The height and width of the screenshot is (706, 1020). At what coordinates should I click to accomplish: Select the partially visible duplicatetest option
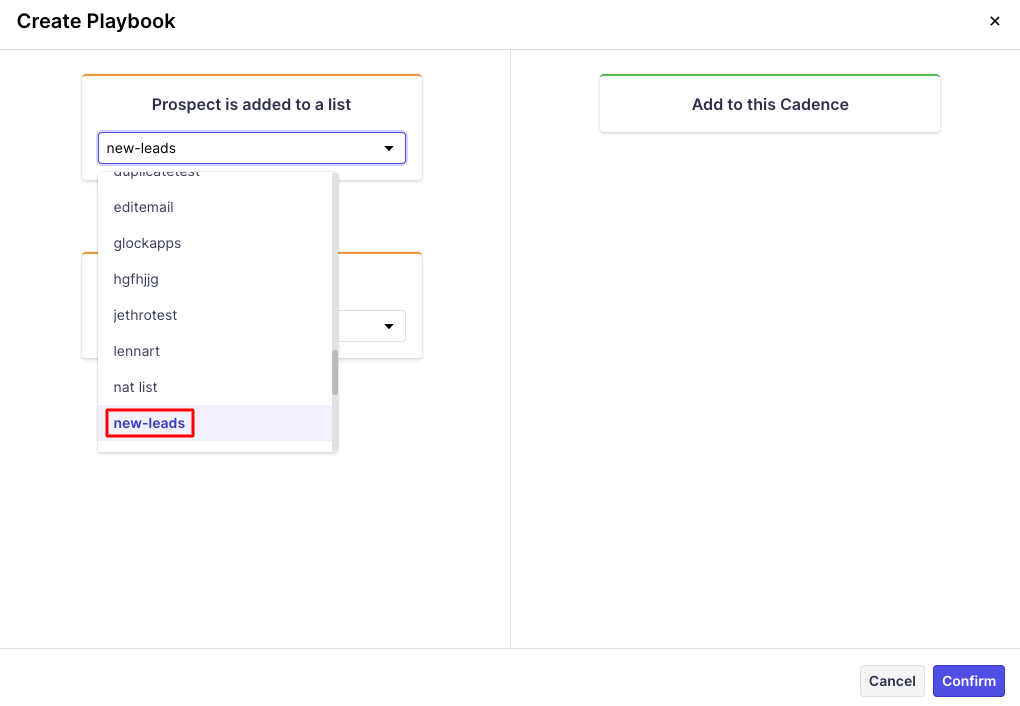coord(157,175)
